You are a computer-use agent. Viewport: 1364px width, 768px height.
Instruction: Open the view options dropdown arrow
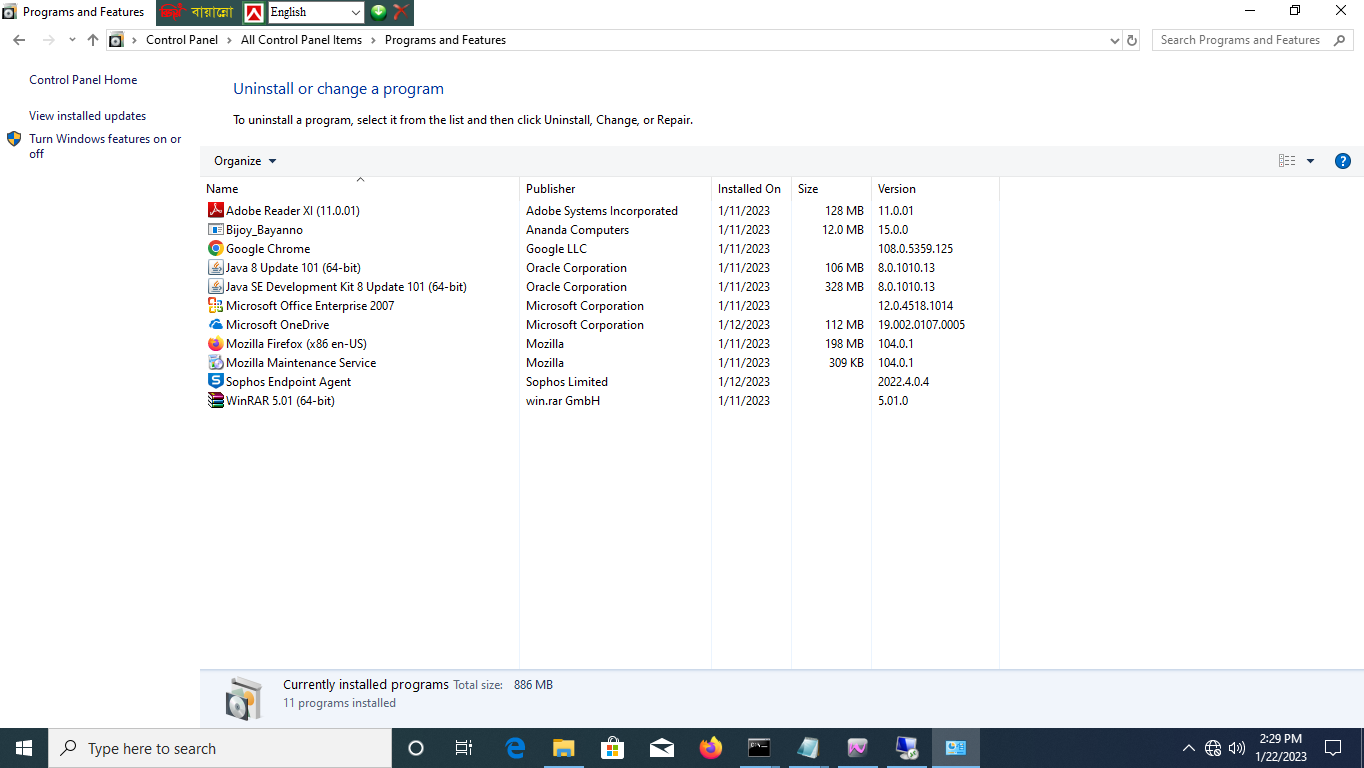point(1310,161)
